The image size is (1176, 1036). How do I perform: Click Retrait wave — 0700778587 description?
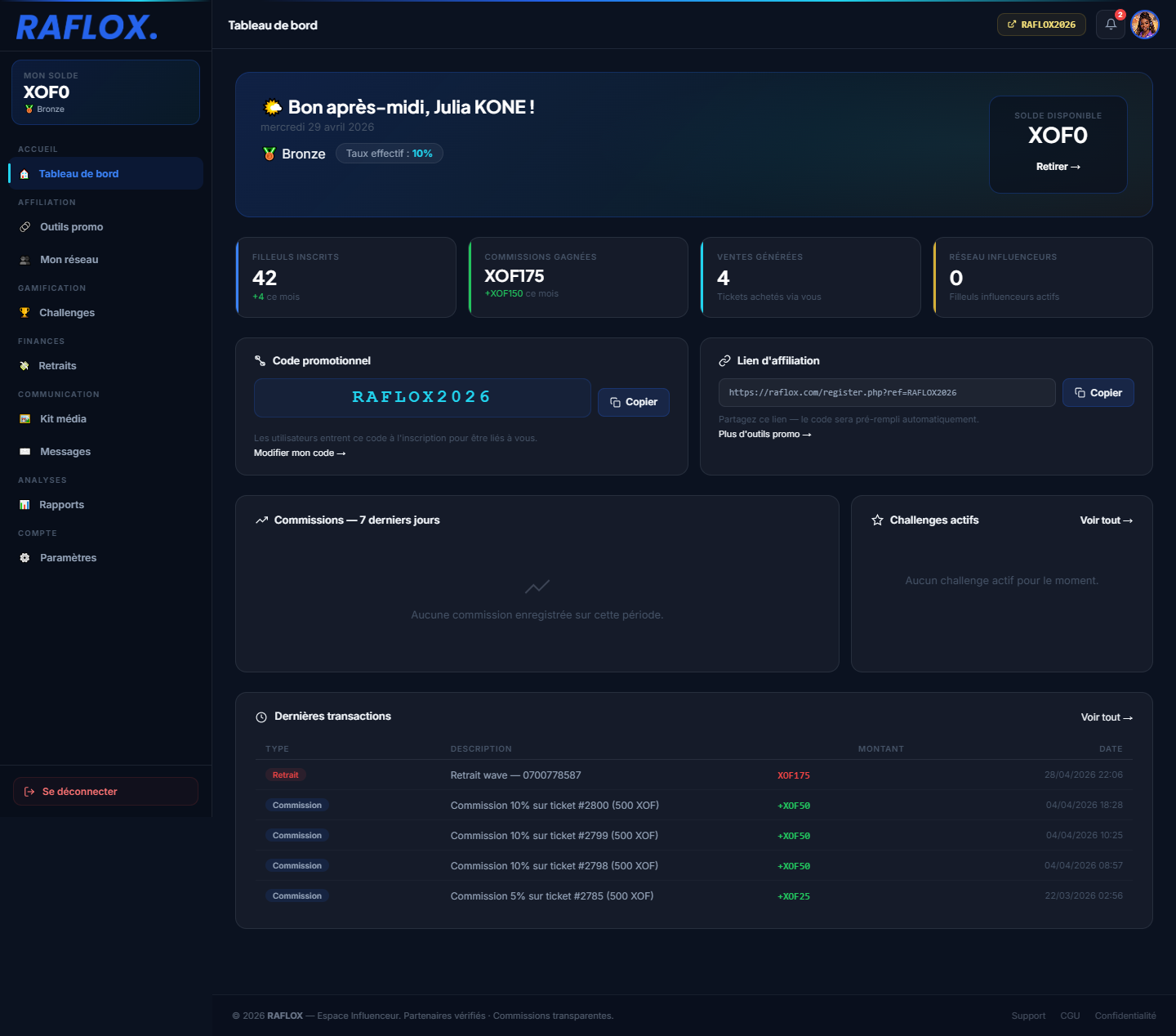click(x=516, y=775)
